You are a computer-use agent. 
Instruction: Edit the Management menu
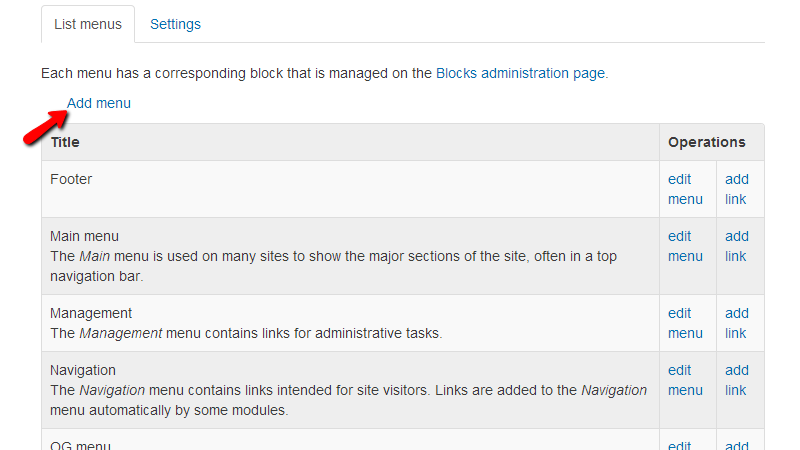point(685,323)
